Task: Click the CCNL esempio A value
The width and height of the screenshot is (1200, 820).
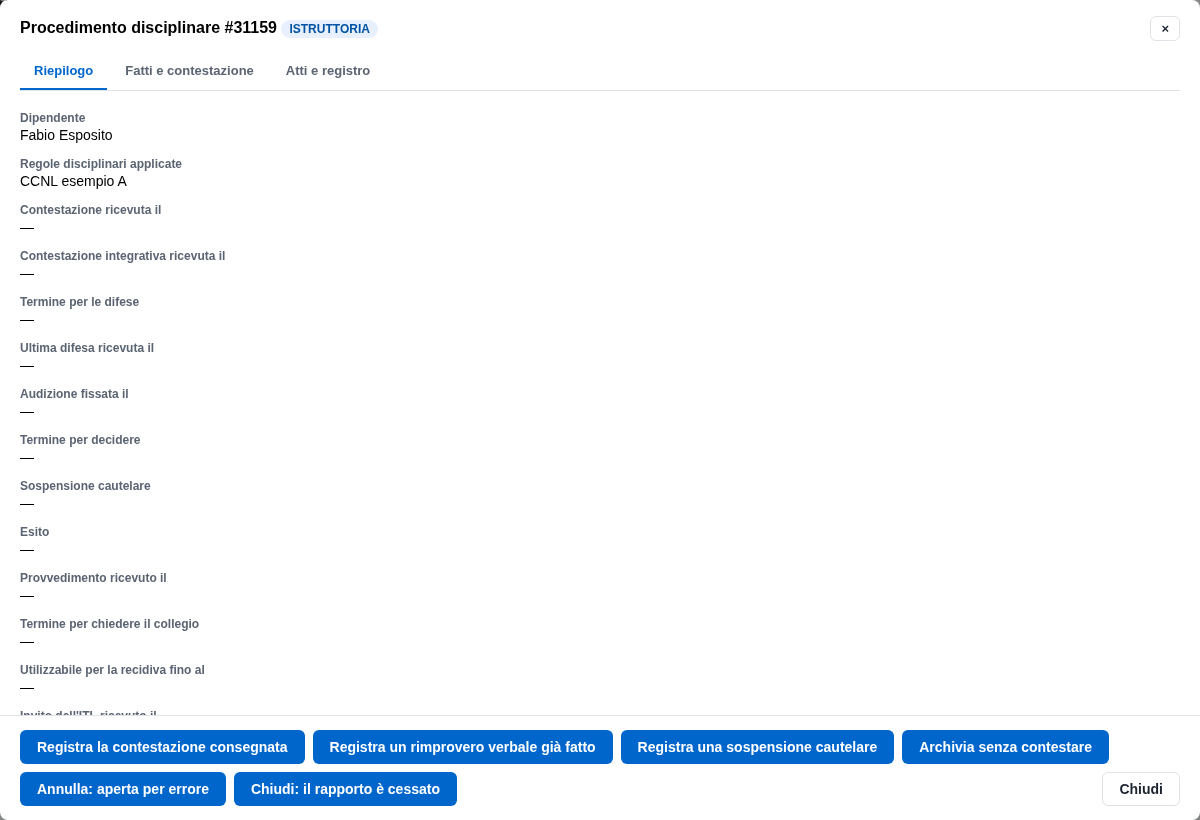Action: pyautogui.click(x=73, y=181)
